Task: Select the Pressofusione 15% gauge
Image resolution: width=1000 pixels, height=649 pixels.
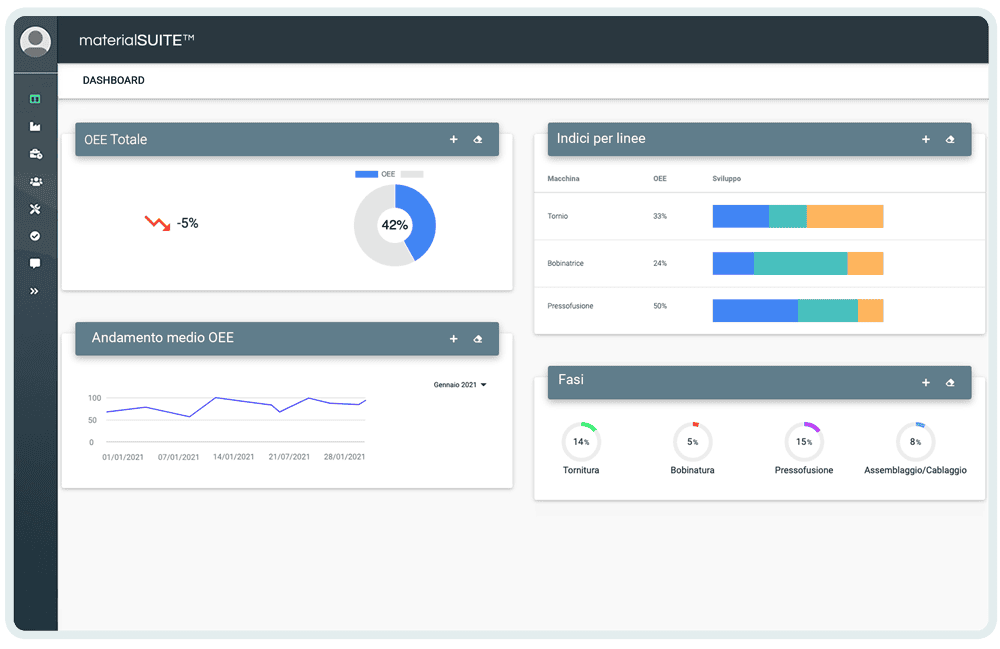Action: (x=804, y=441)
